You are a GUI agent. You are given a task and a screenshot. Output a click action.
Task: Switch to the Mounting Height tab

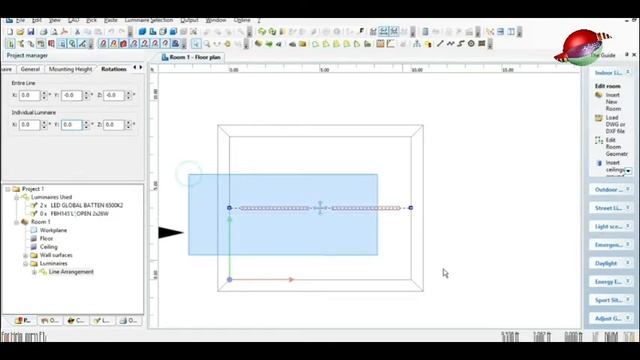point(70,69)
